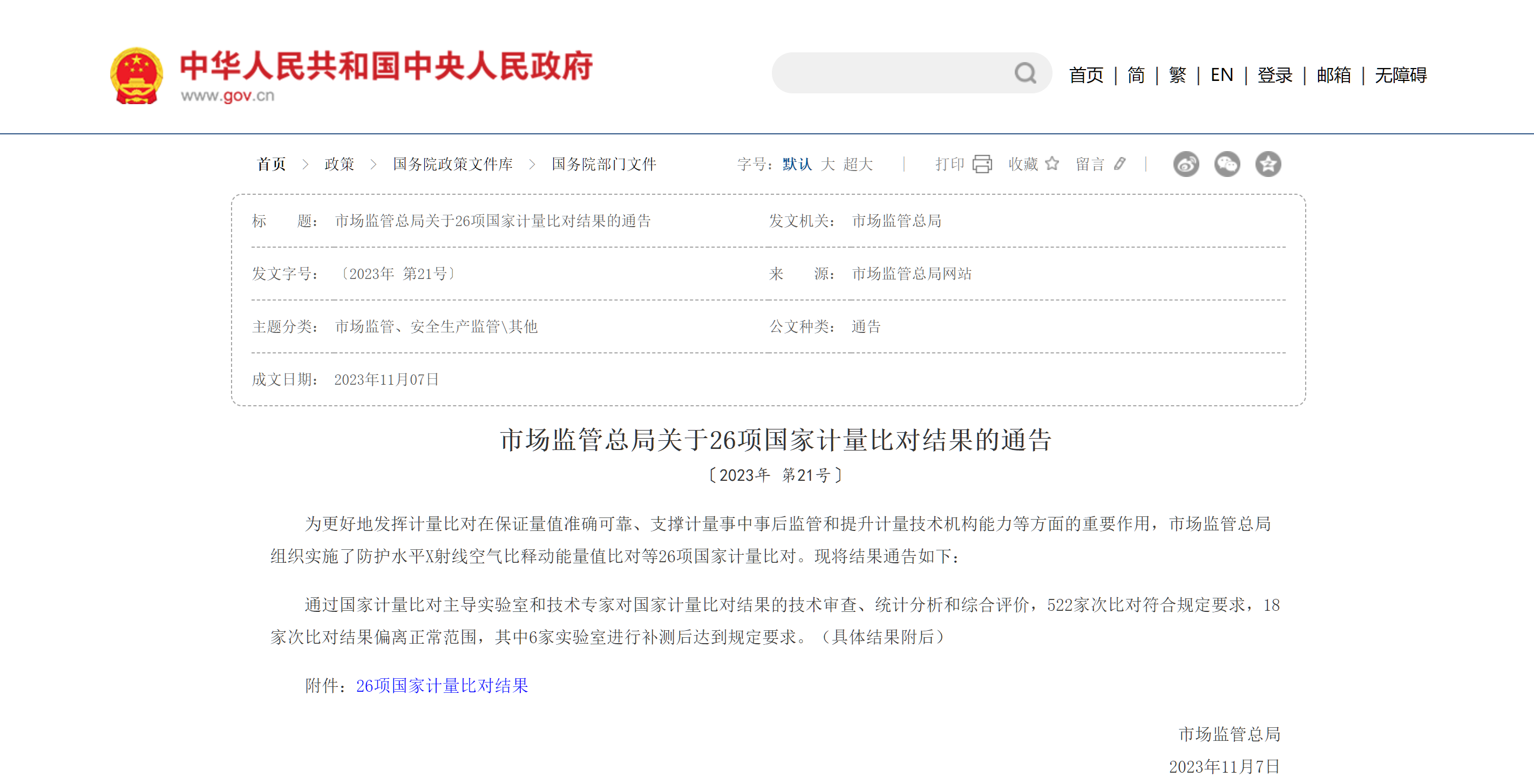Switch font size to 超大

pos(858,163)
